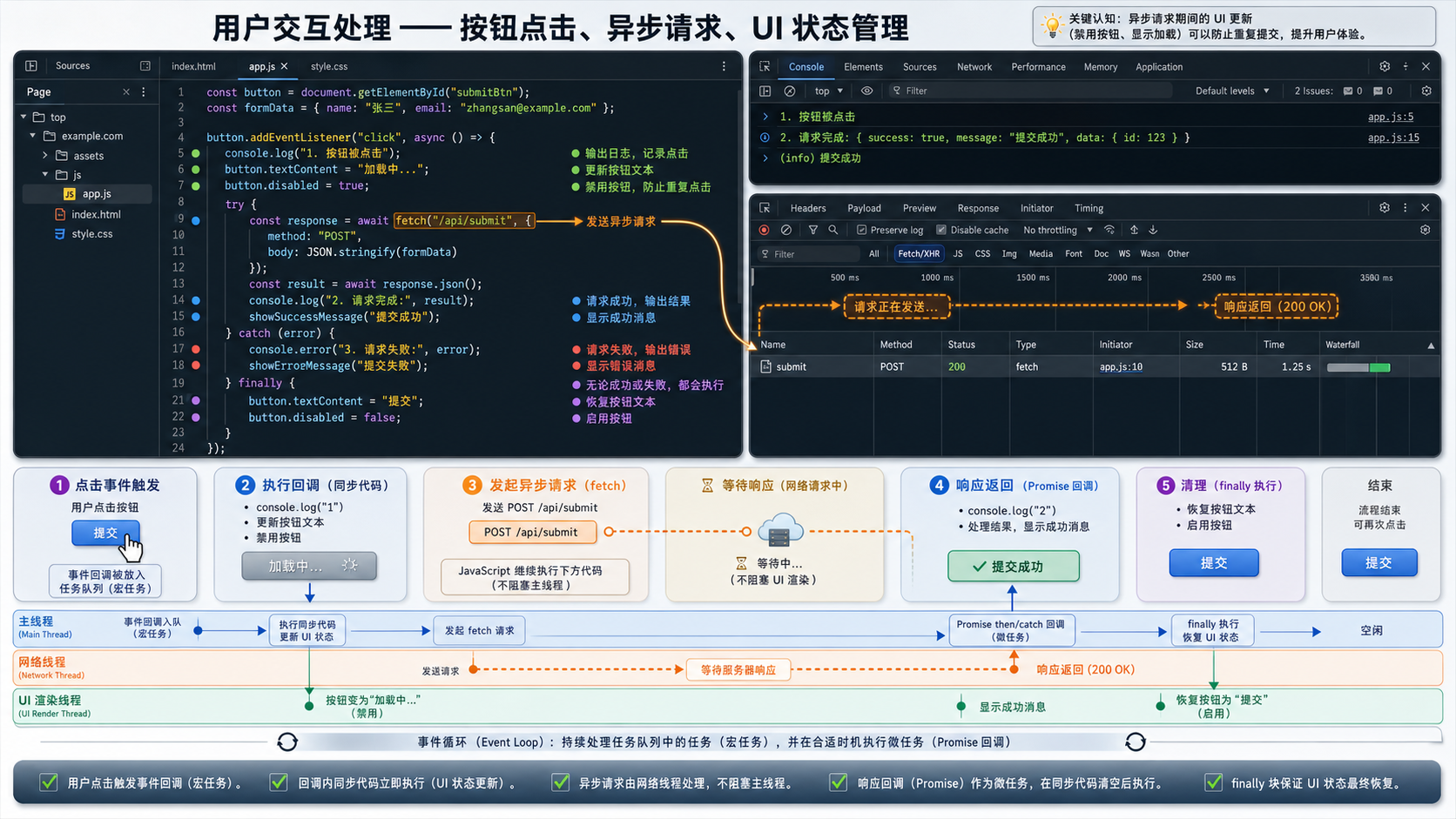Switch to the index.html editor tab
The image size is (1456, 819).
(x=193, y=66)
